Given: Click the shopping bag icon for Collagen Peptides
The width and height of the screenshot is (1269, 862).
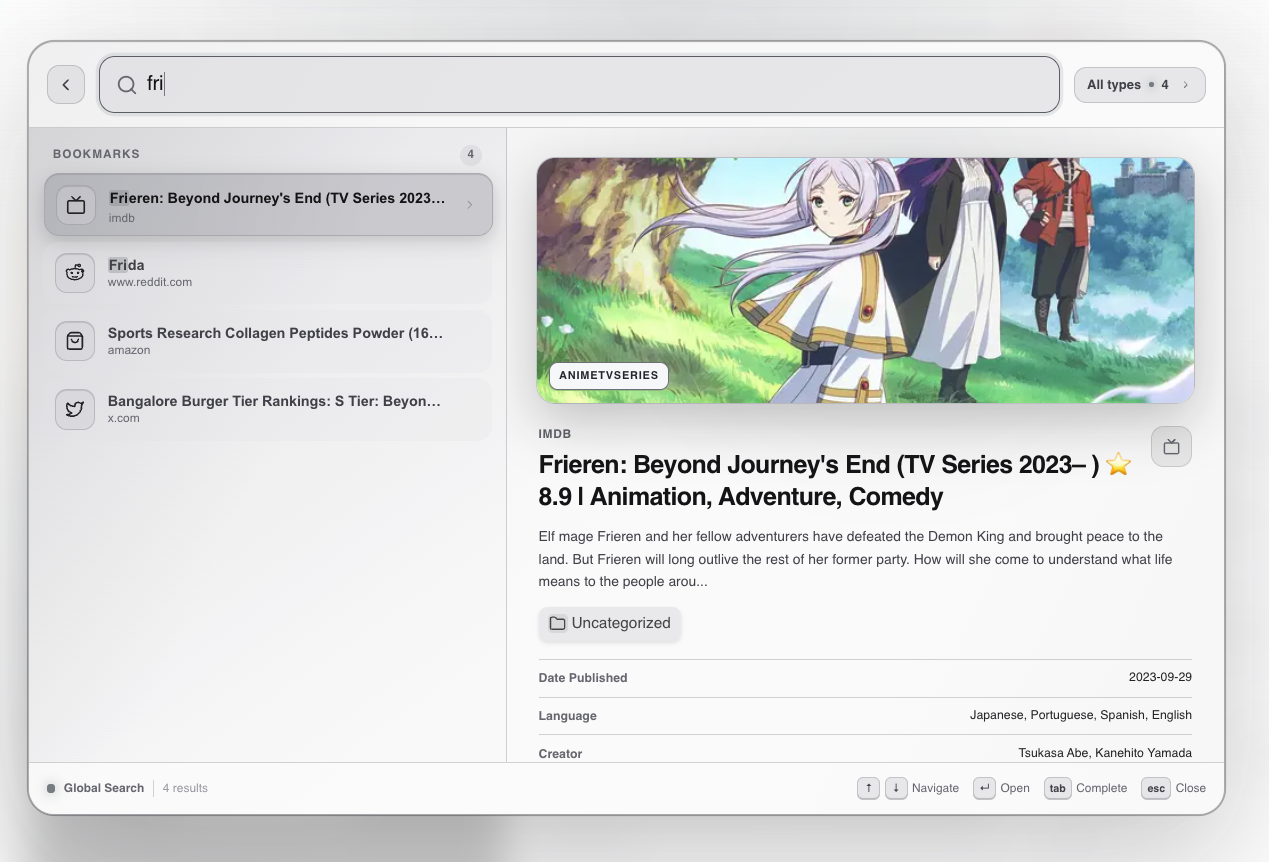Looking at the screenshot, I should pyautogui.click(x=75, y=341).
